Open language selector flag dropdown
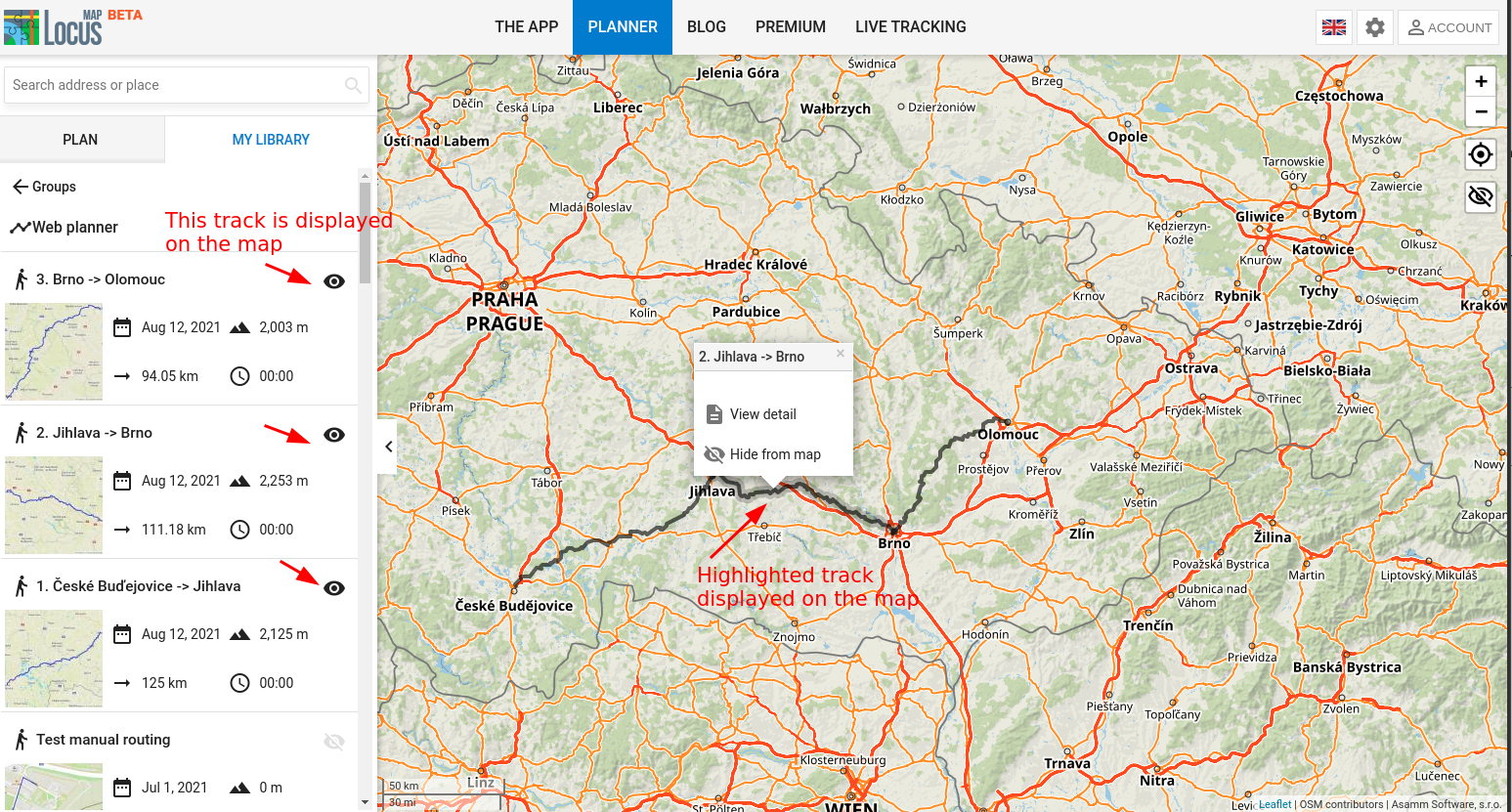 1333,27
